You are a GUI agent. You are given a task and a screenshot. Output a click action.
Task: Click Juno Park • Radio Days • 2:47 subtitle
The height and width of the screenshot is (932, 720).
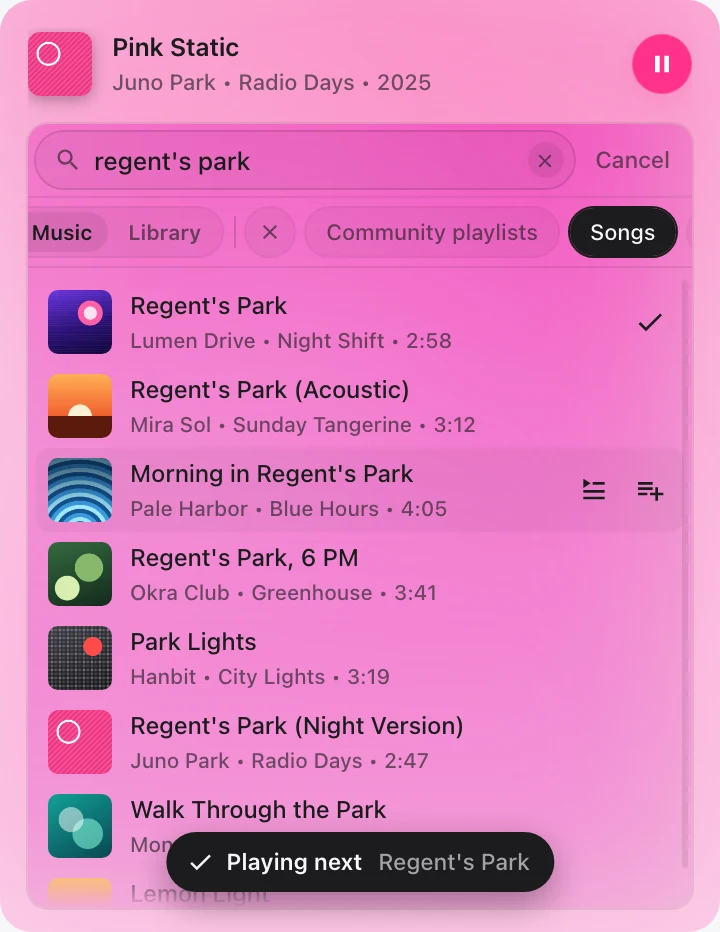coord(279,761)
